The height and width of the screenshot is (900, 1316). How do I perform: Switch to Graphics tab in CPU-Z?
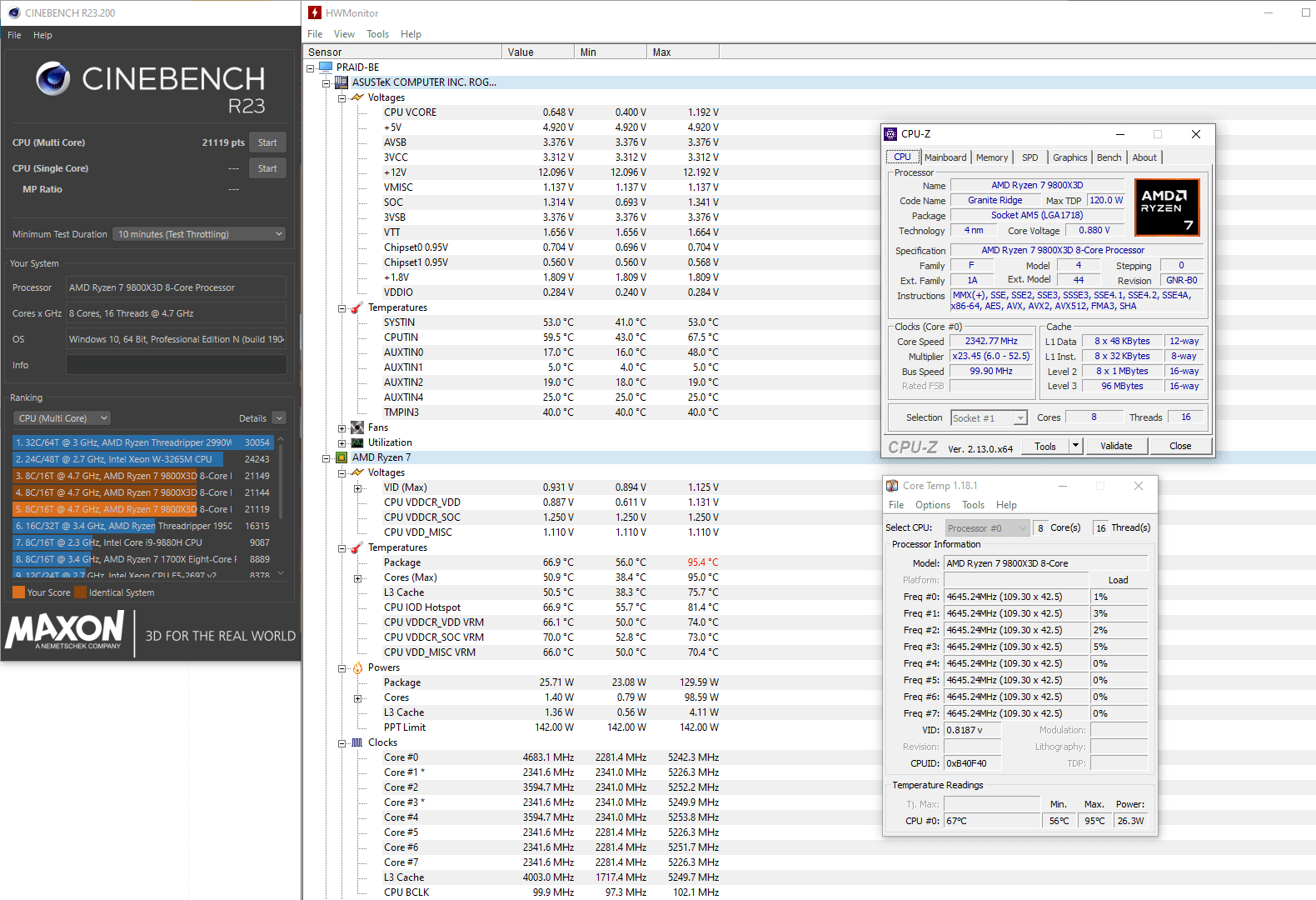click(1069, 157)
